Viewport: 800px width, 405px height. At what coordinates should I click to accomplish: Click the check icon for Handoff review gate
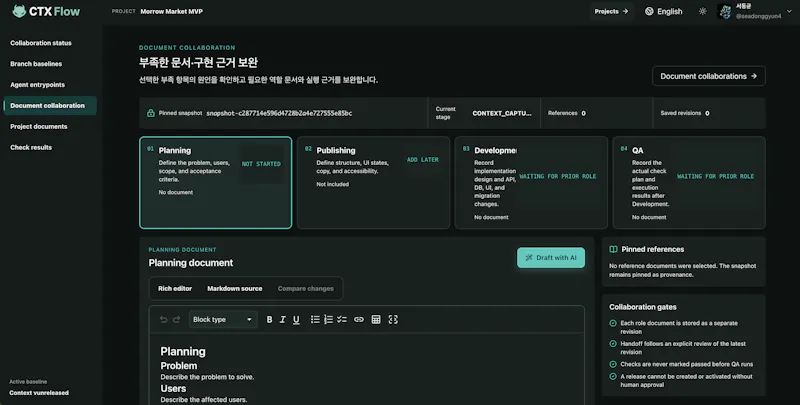pos(613,344)
